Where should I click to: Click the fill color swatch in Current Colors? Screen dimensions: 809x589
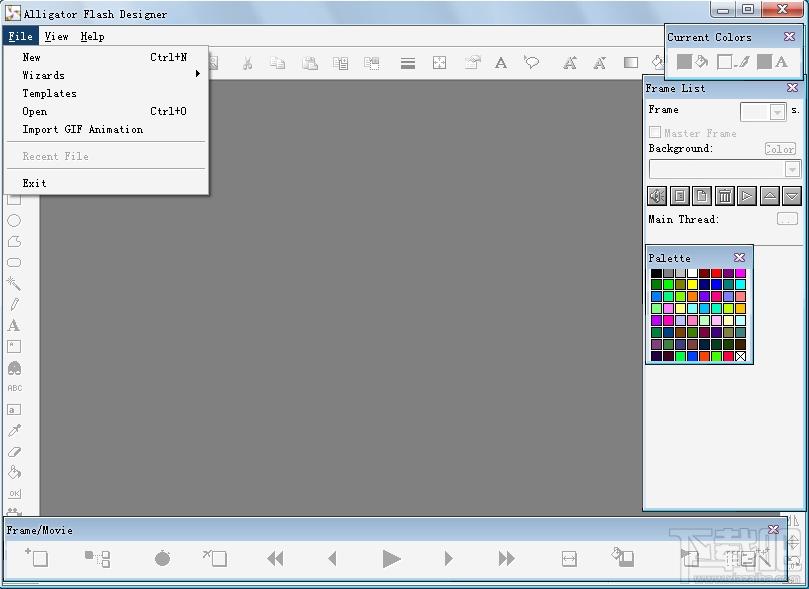point(684,62)
